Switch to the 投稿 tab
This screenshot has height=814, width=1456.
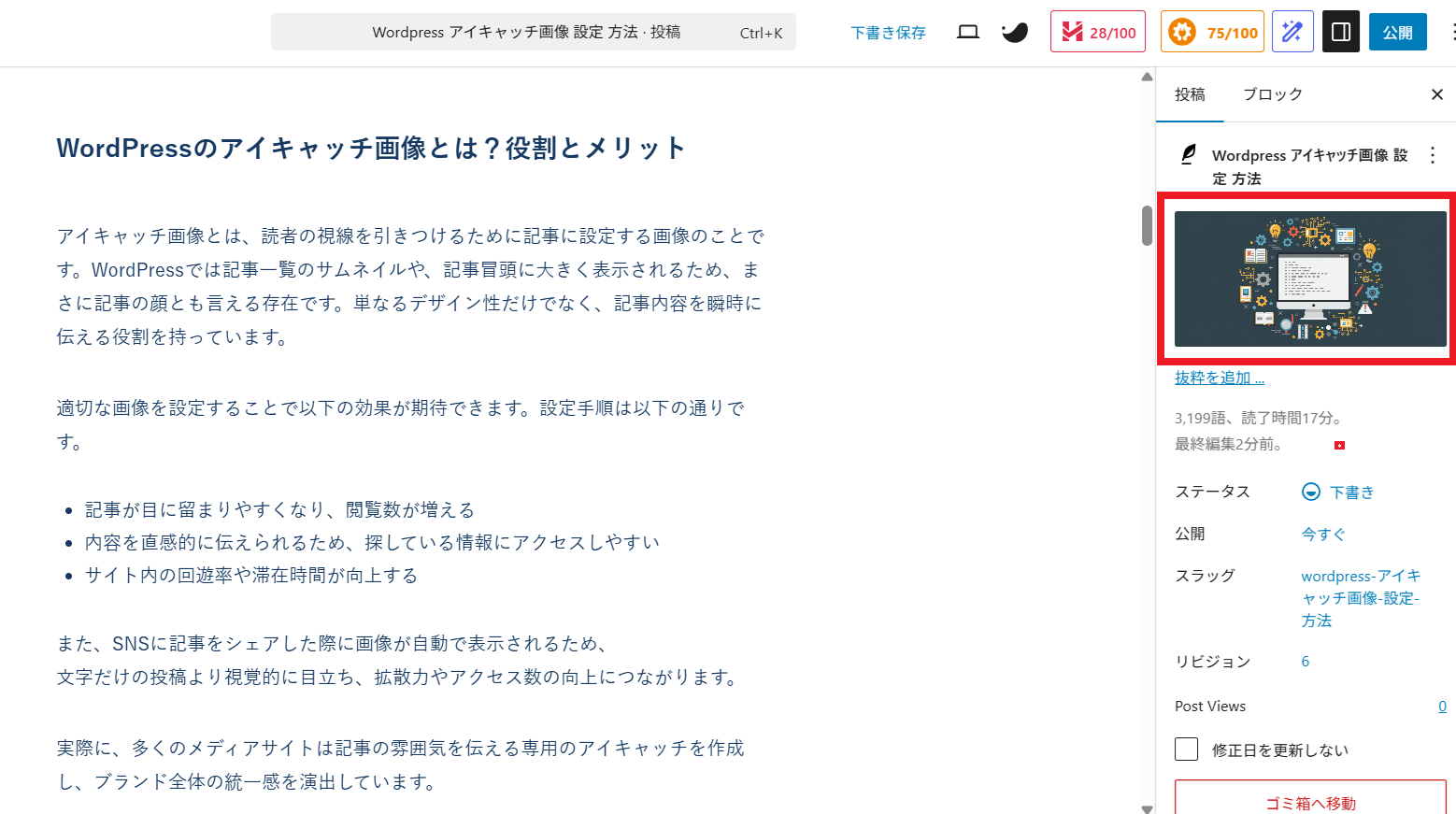pyautogui.click(x=1190, y=94)
